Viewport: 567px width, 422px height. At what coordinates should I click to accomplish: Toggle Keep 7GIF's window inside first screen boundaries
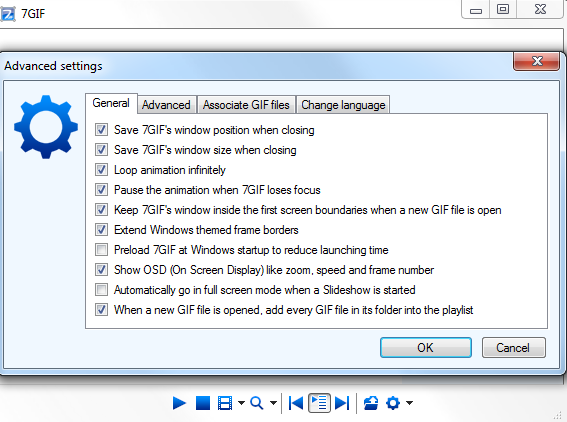tap(101, 210)
